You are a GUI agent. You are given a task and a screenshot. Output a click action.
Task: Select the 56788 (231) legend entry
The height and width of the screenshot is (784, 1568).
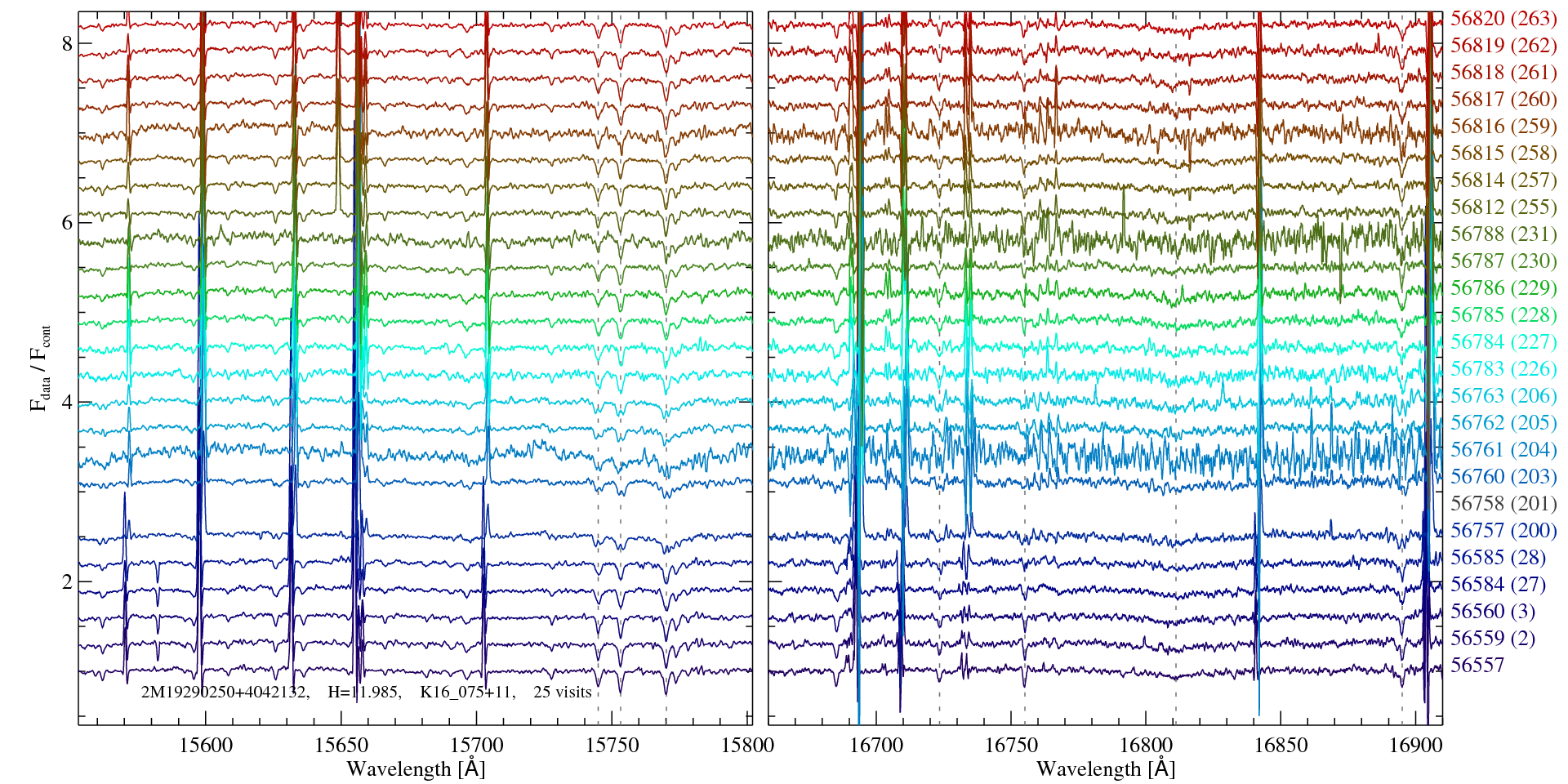(1503, 234)
